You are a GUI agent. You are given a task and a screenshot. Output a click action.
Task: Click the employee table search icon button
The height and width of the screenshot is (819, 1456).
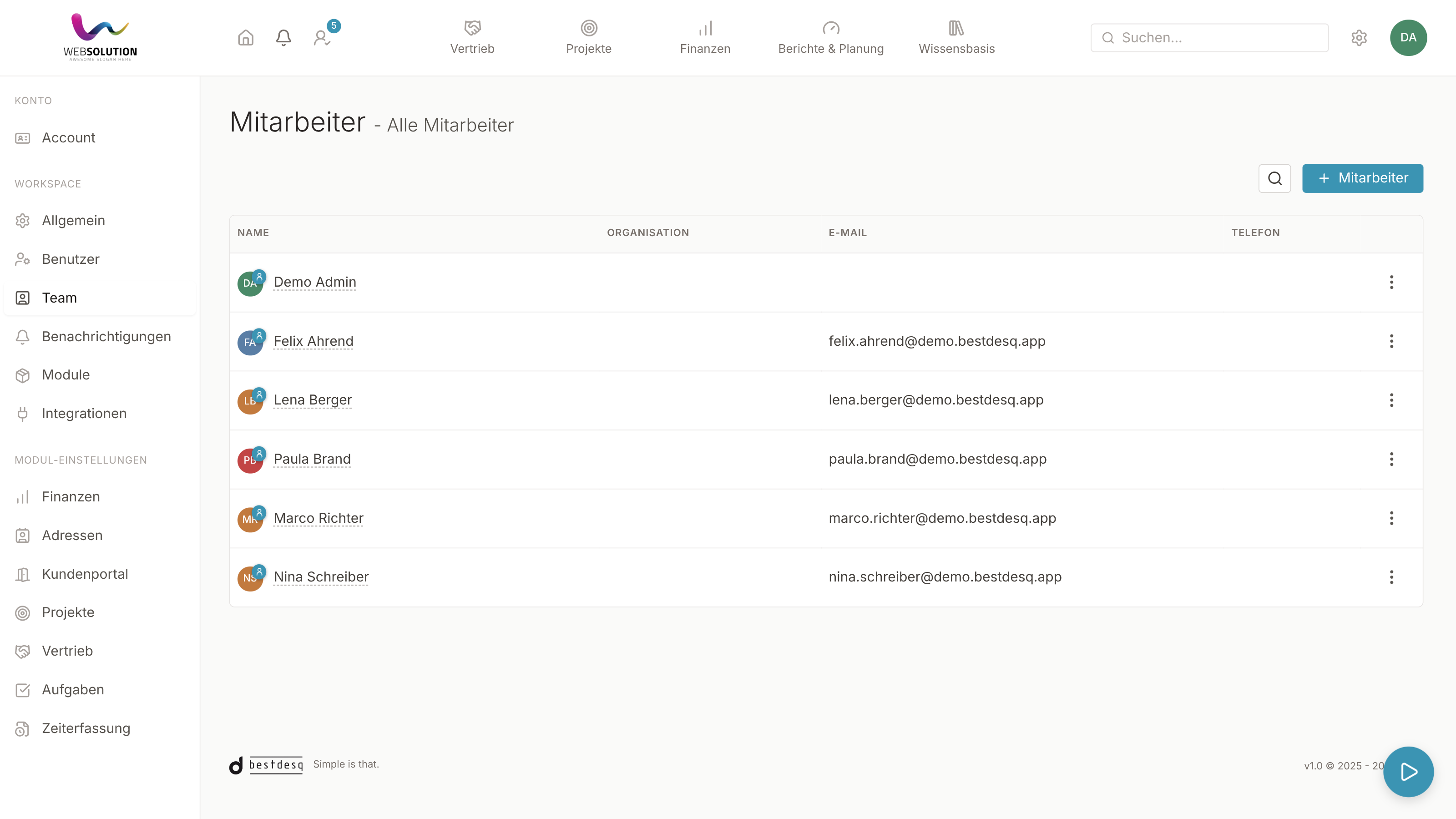(x=1274, y=179)
